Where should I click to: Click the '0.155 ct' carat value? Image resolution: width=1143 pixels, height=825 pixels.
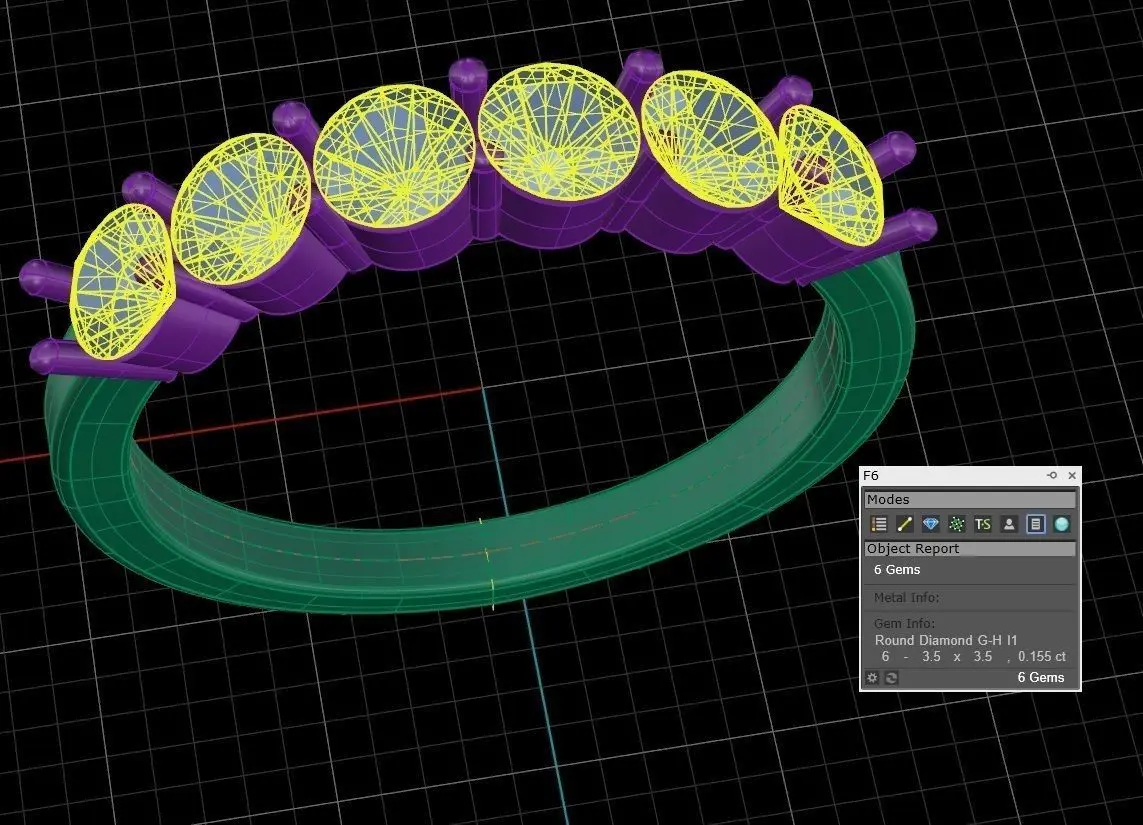[1042, 657]
